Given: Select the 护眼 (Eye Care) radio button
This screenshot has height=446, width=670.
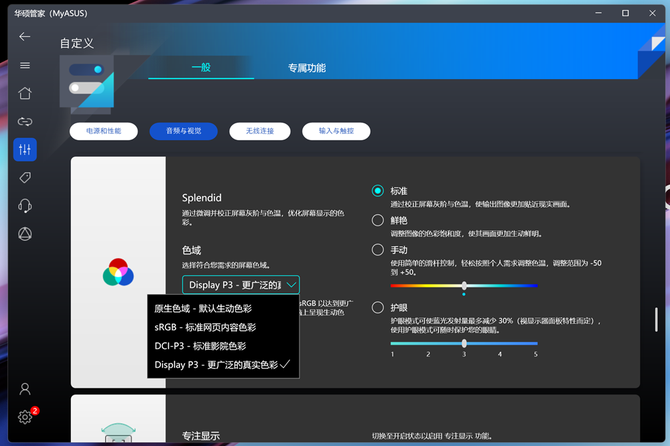Looking at the screenshot, I should click(x=378, y=307).
